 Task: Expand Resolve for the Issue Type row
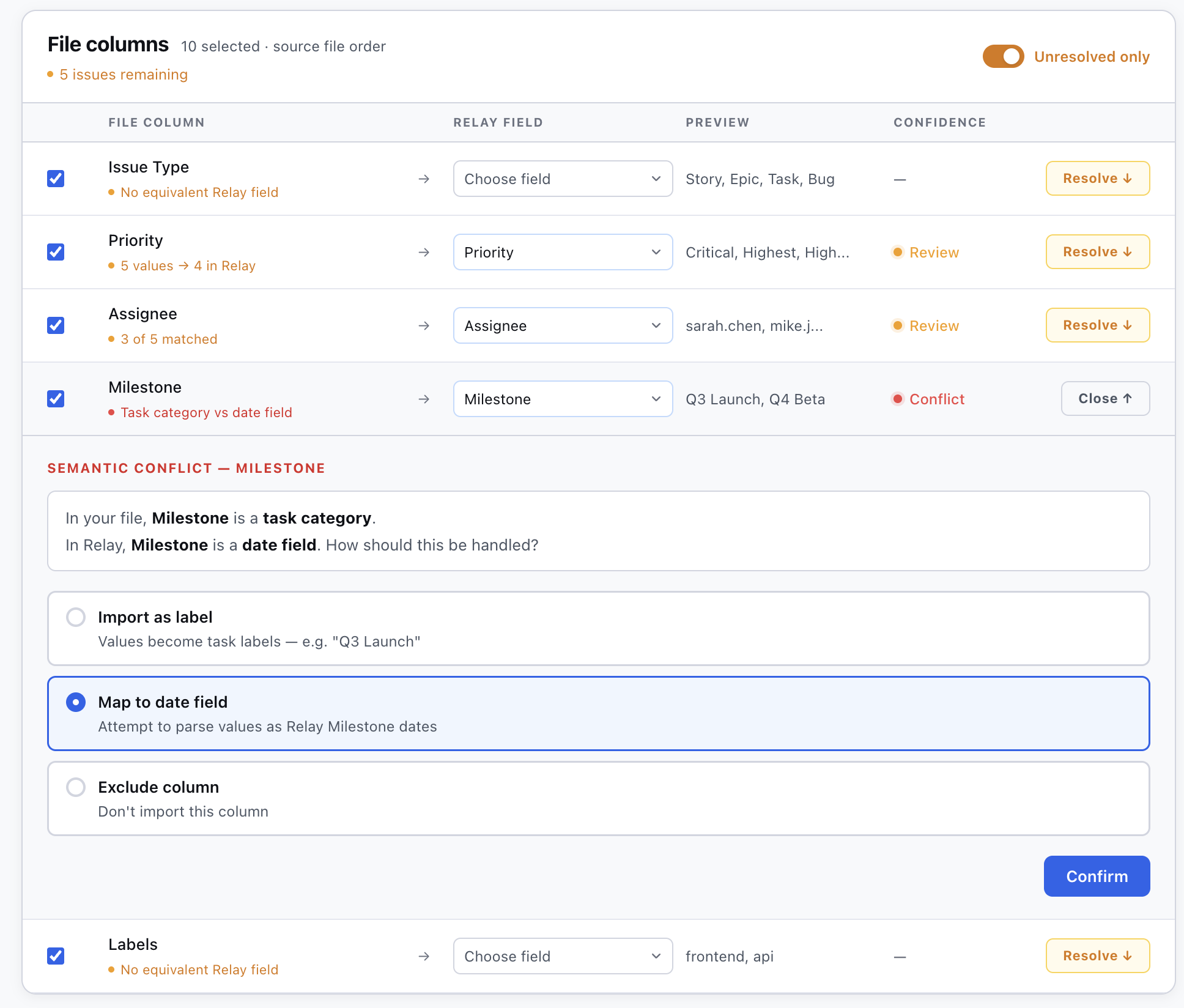pos(1097,179)
